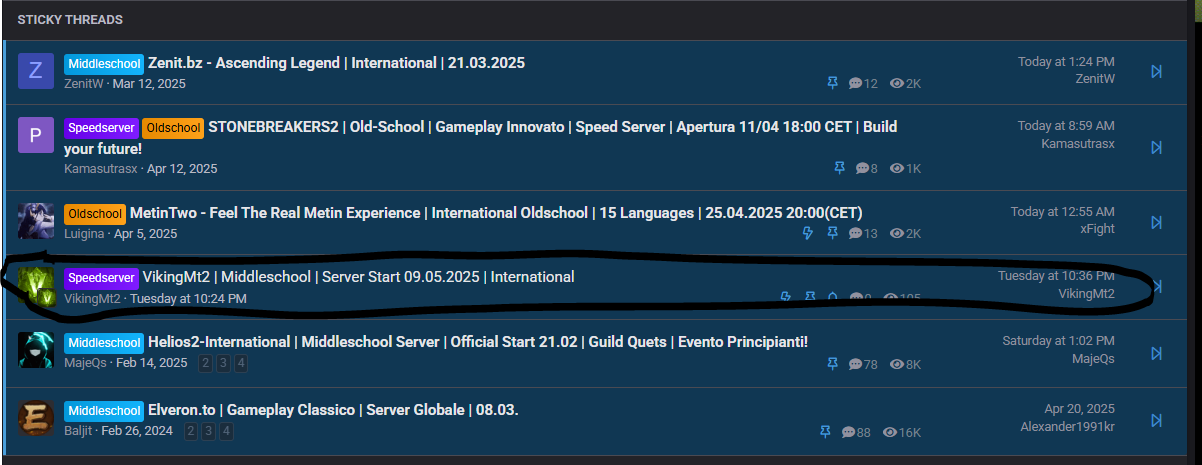
Task: Filter by orange Oldschool tag on MetinTwo
Action: pos(95,214)
